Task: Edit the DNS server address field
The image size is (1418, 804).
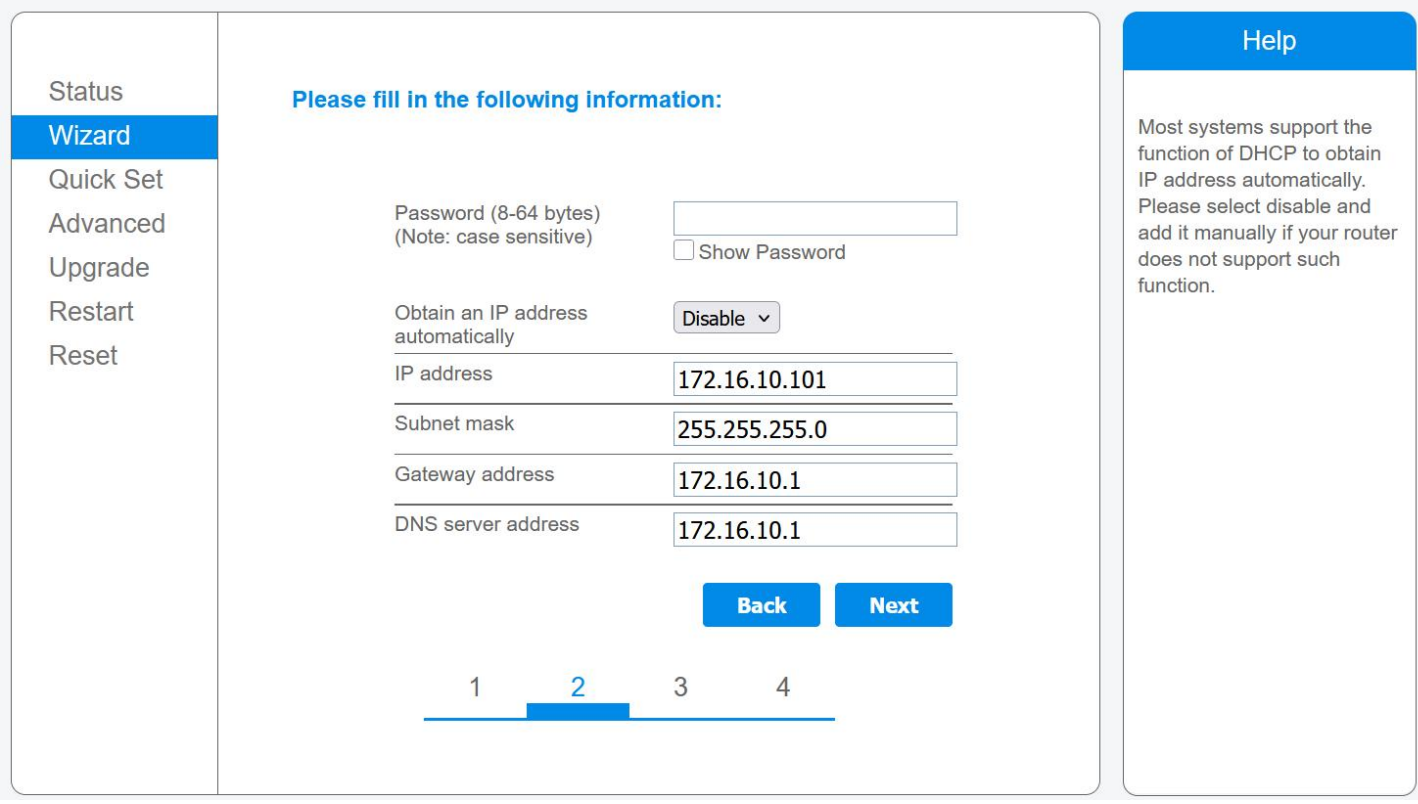Action: coord(814,530)
